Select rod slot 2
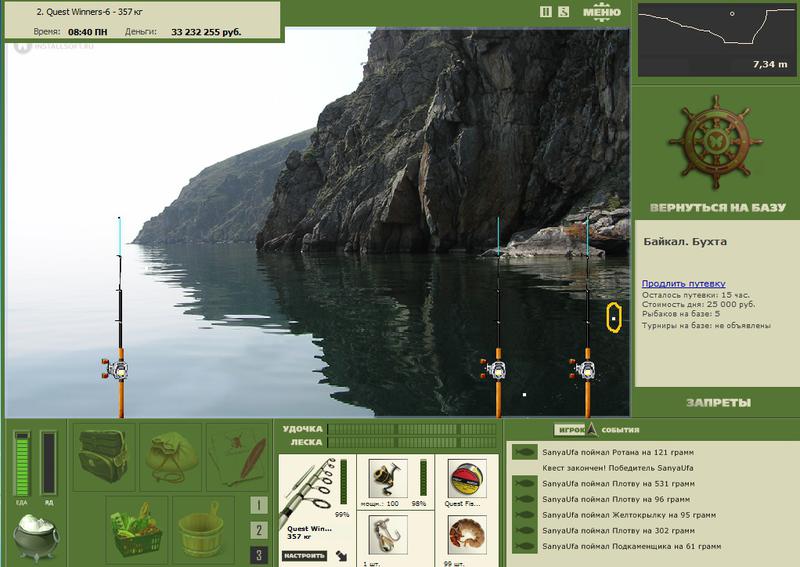800x567 pixels. click(259, 530)
